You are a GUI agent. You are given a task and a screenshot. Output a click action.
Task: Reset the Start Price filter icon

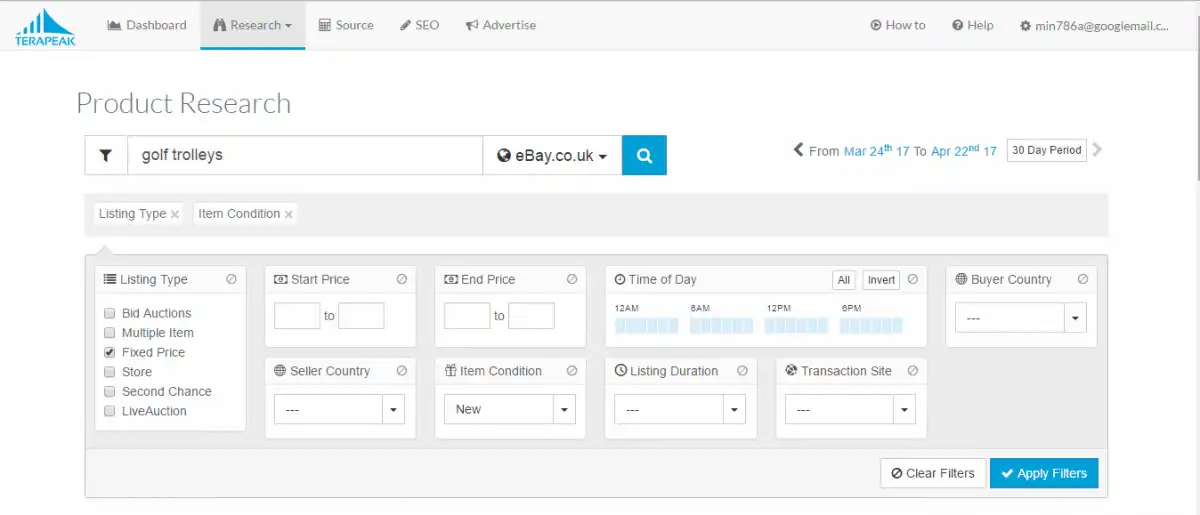pos(402,280)
